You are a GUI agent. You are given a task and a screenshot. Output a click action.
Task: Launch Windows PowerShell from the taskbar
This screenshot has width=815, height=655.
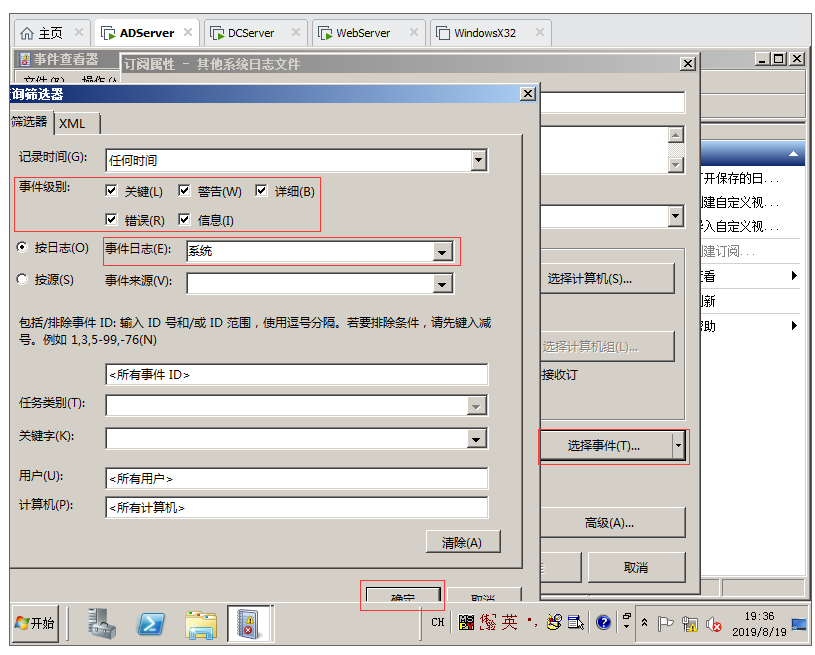[152, 624]
